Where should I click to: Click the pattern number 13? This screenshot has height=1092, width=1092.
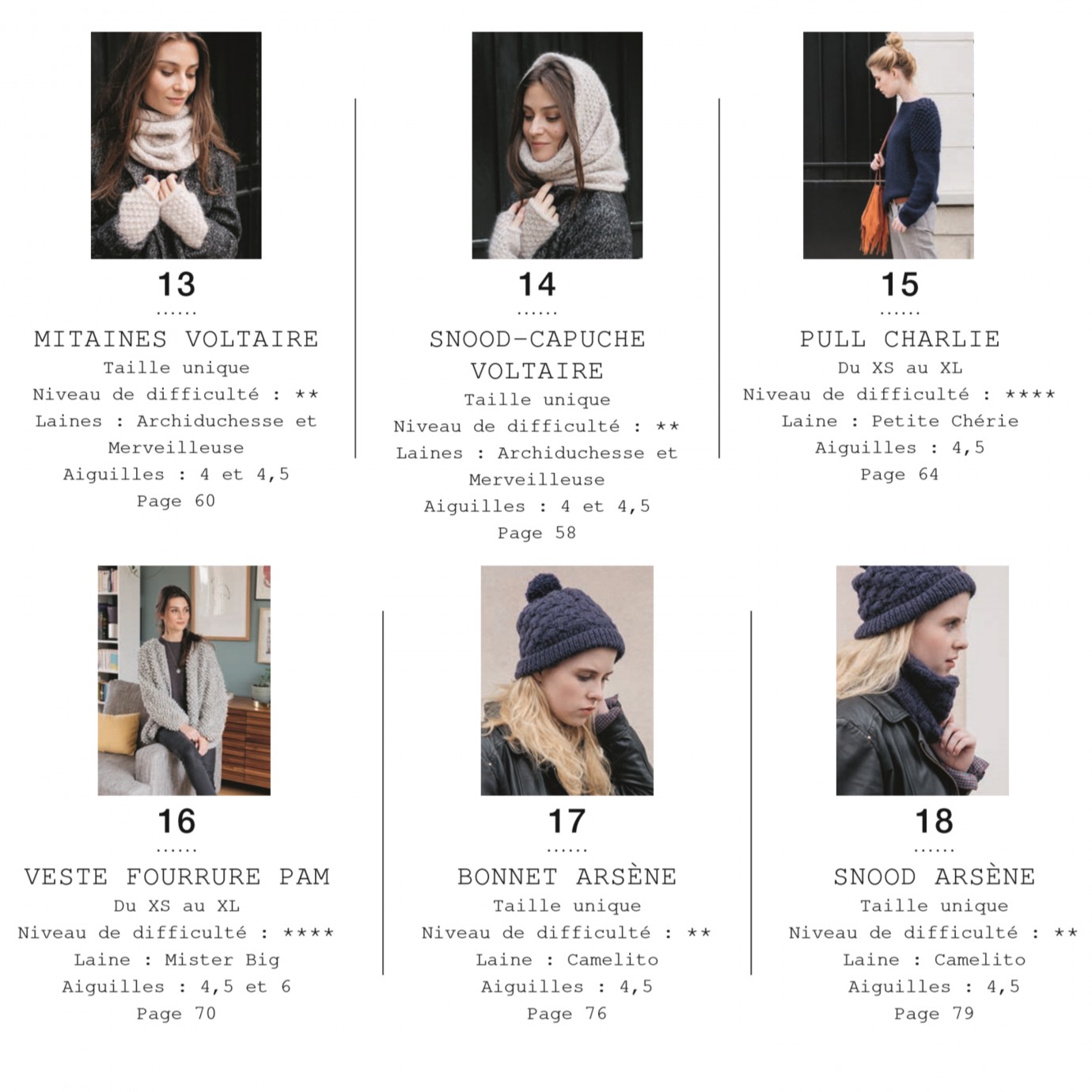(x=176, y=284)
